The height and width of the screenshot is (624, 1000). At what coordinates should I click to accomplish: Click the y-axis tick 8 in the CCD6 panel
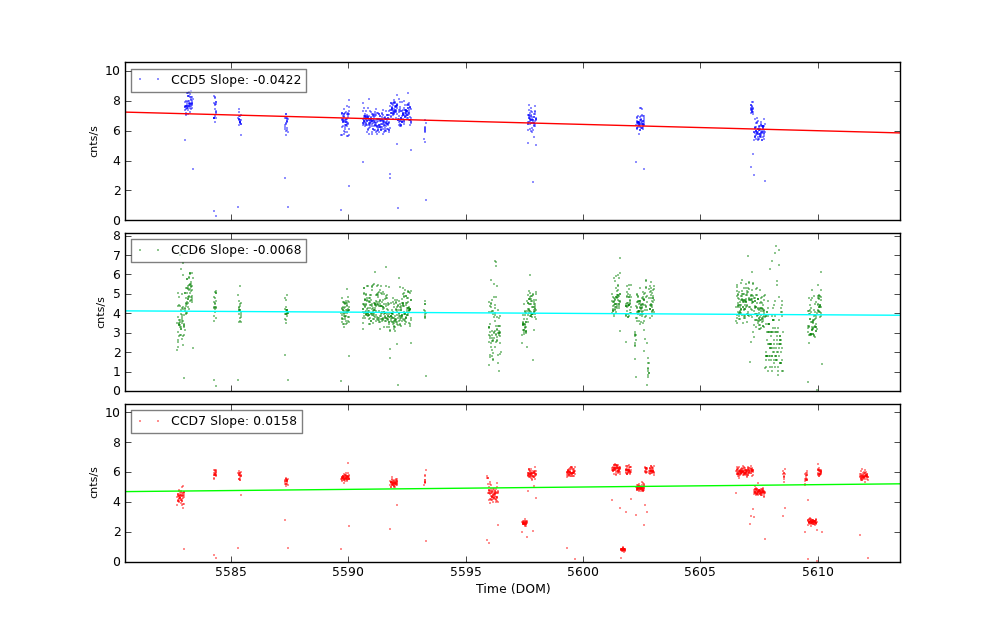coord(117,236)
